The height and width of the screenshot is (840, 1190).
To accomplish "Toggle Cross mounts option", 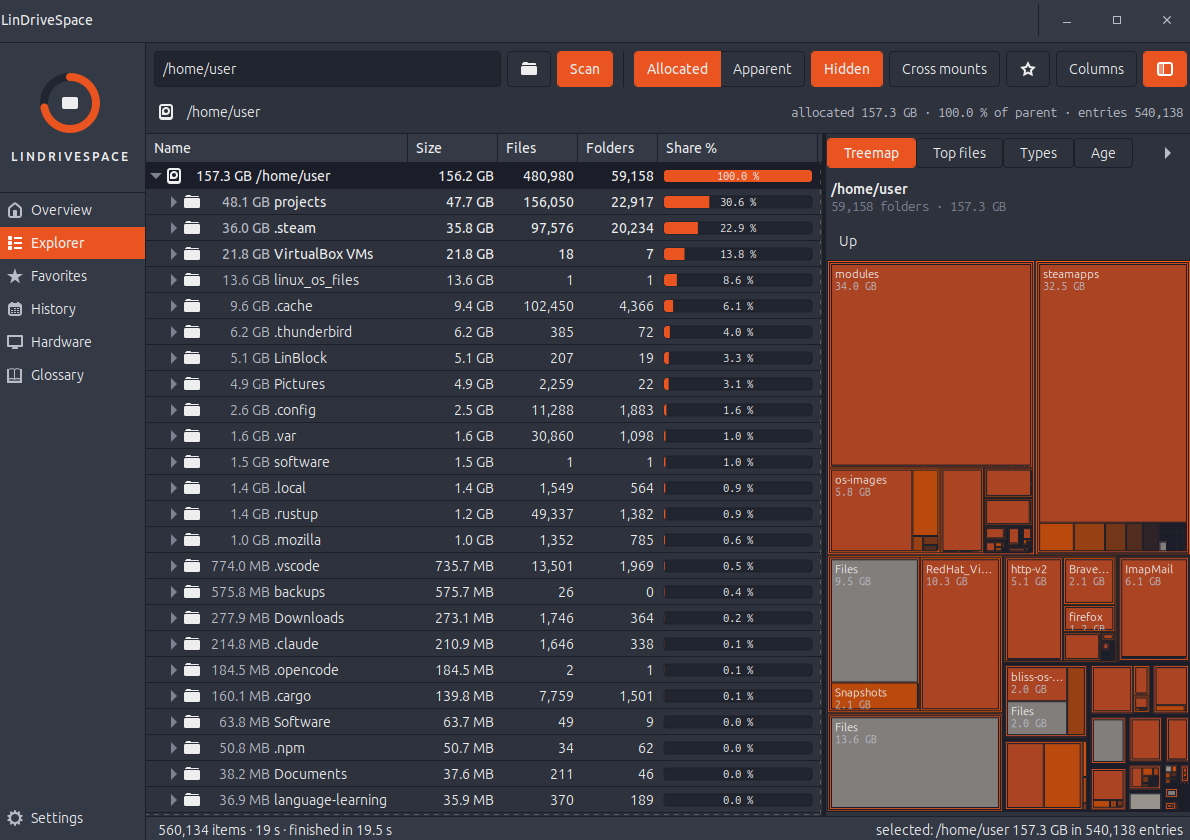I will 944,69.
